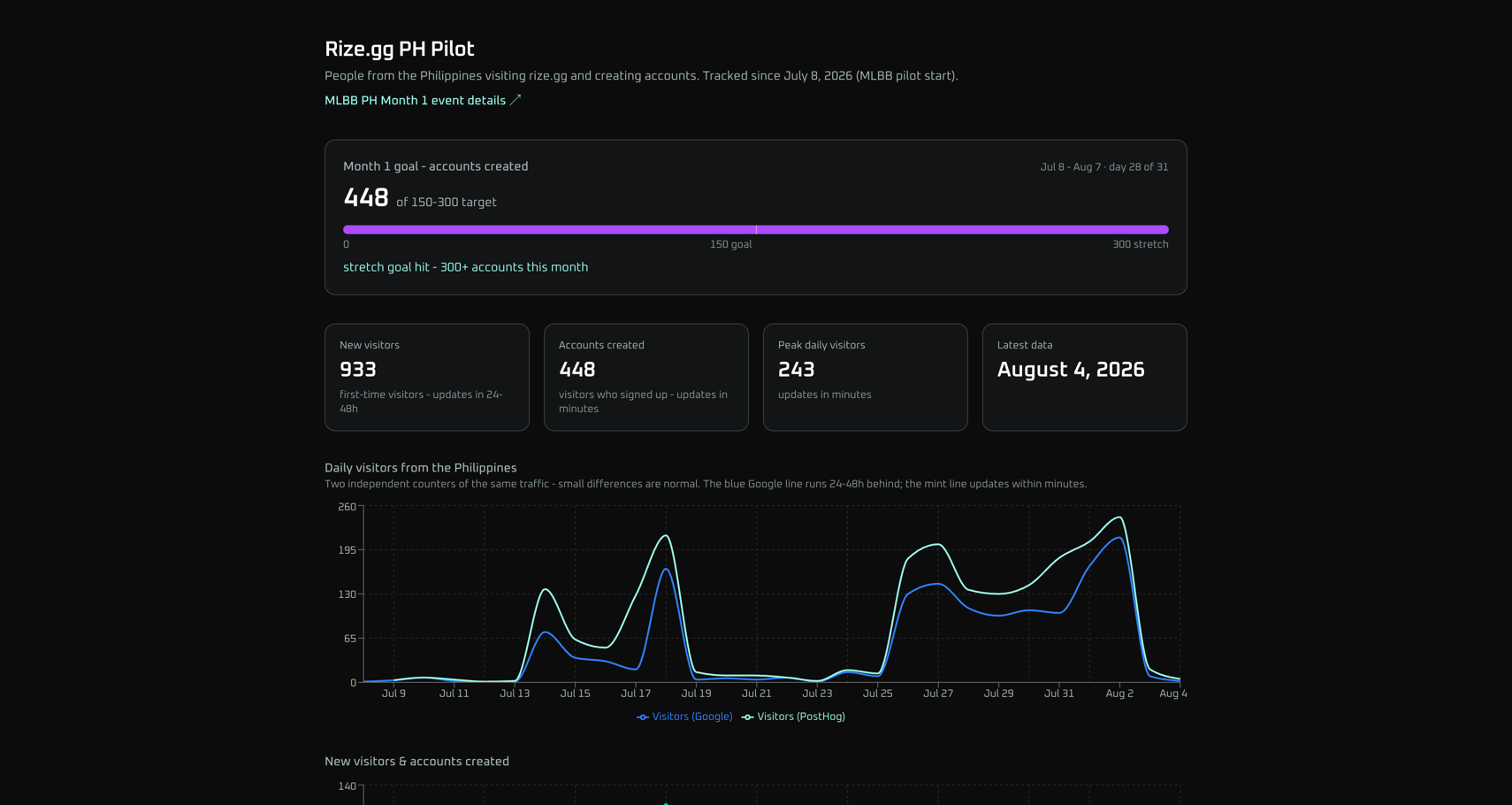Toggle Visitors (Google) legend entry
This screenshot has height=805, width=1512.
click(684, 717)
